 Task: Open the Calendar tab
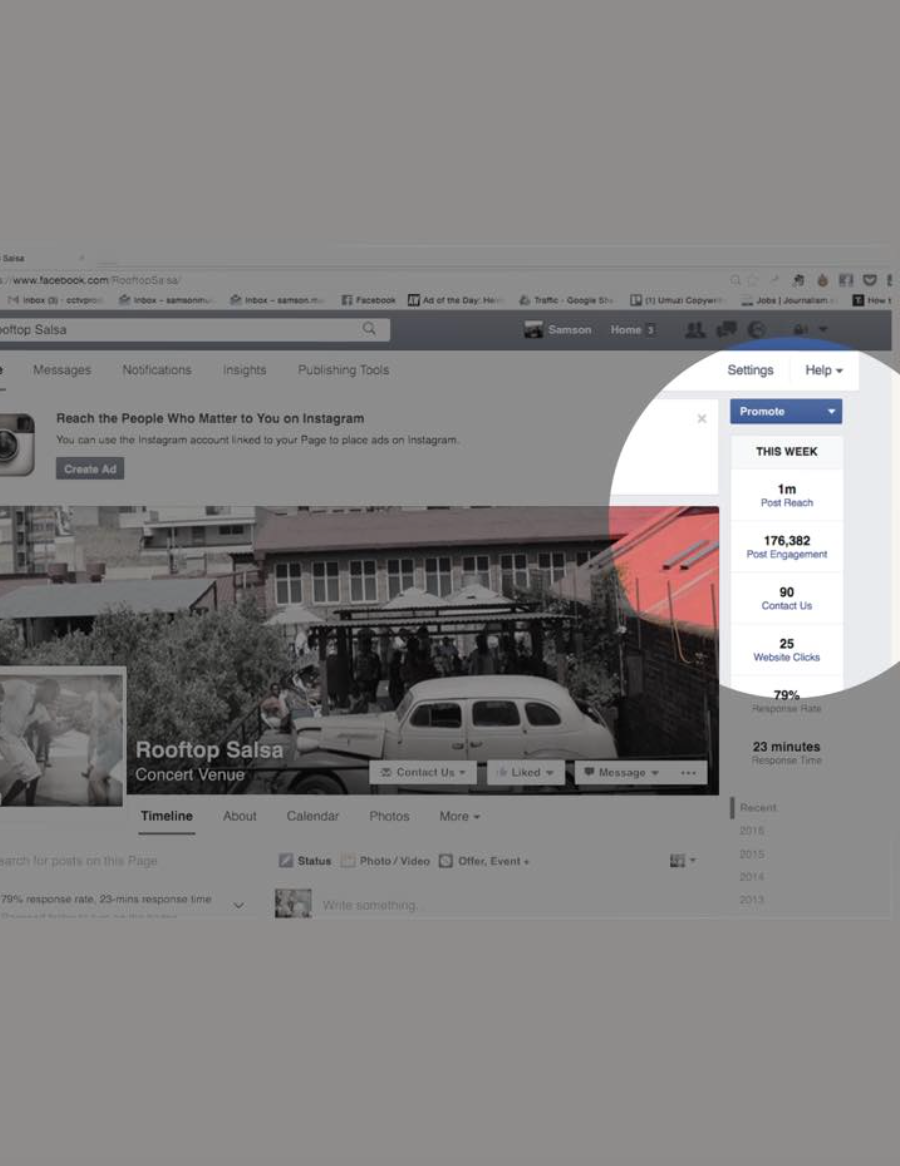[312, 816]
